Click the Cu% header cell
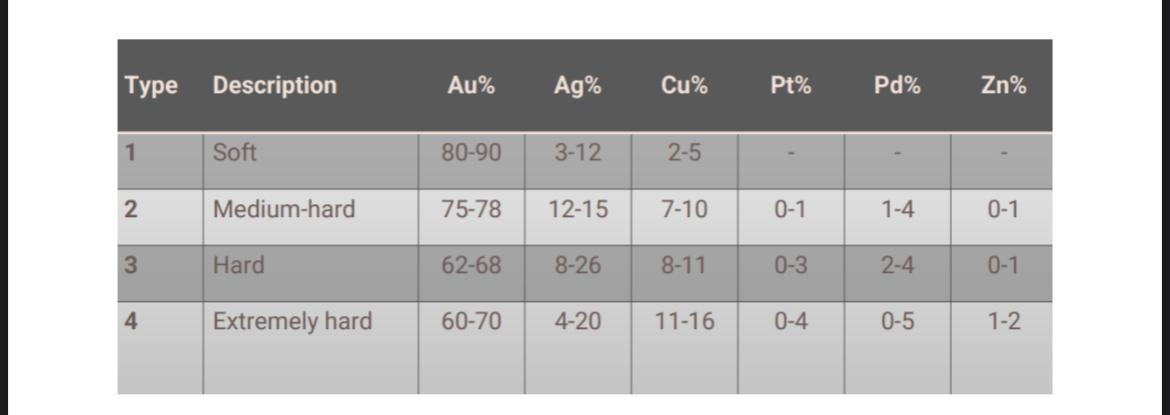This screenshot has width=1170, height=415. pyautogui.click(x=684, y=85)
